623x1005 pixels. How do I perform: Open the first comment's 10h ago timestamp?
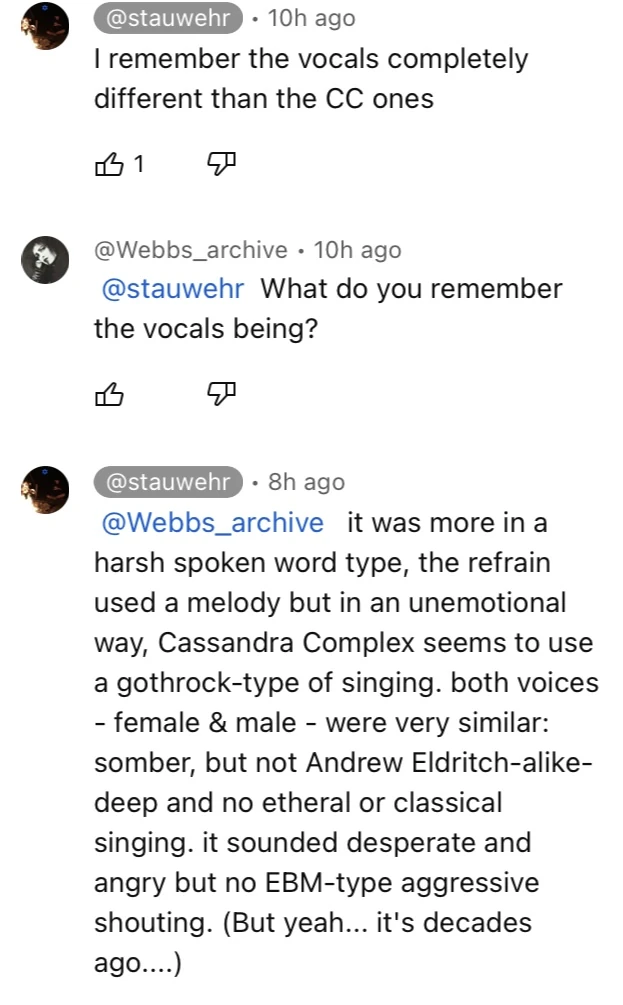point(311,18)
